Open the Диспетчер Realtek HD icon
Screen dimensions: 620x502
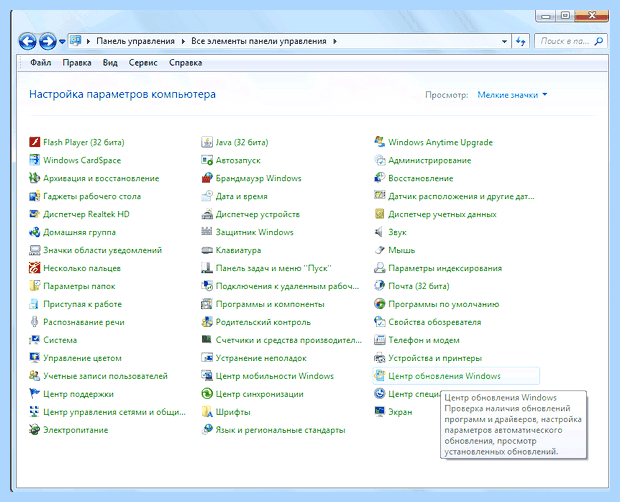coord(34,214)
